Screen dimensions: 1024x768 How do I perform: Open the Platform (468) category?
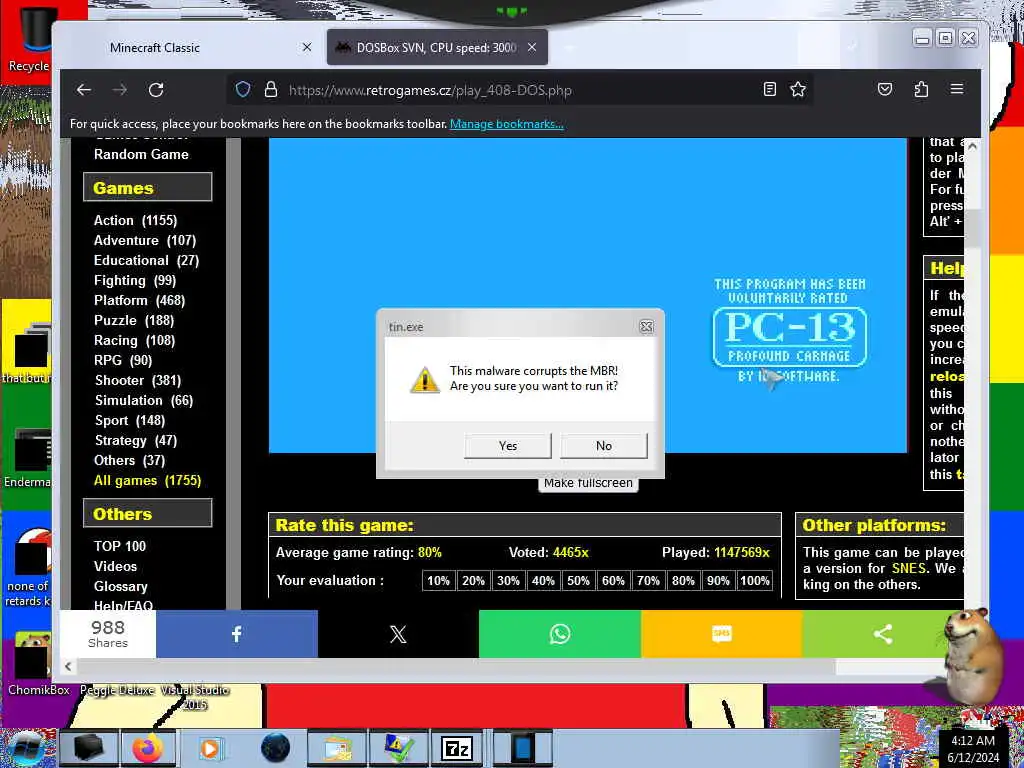click(139, 300)
